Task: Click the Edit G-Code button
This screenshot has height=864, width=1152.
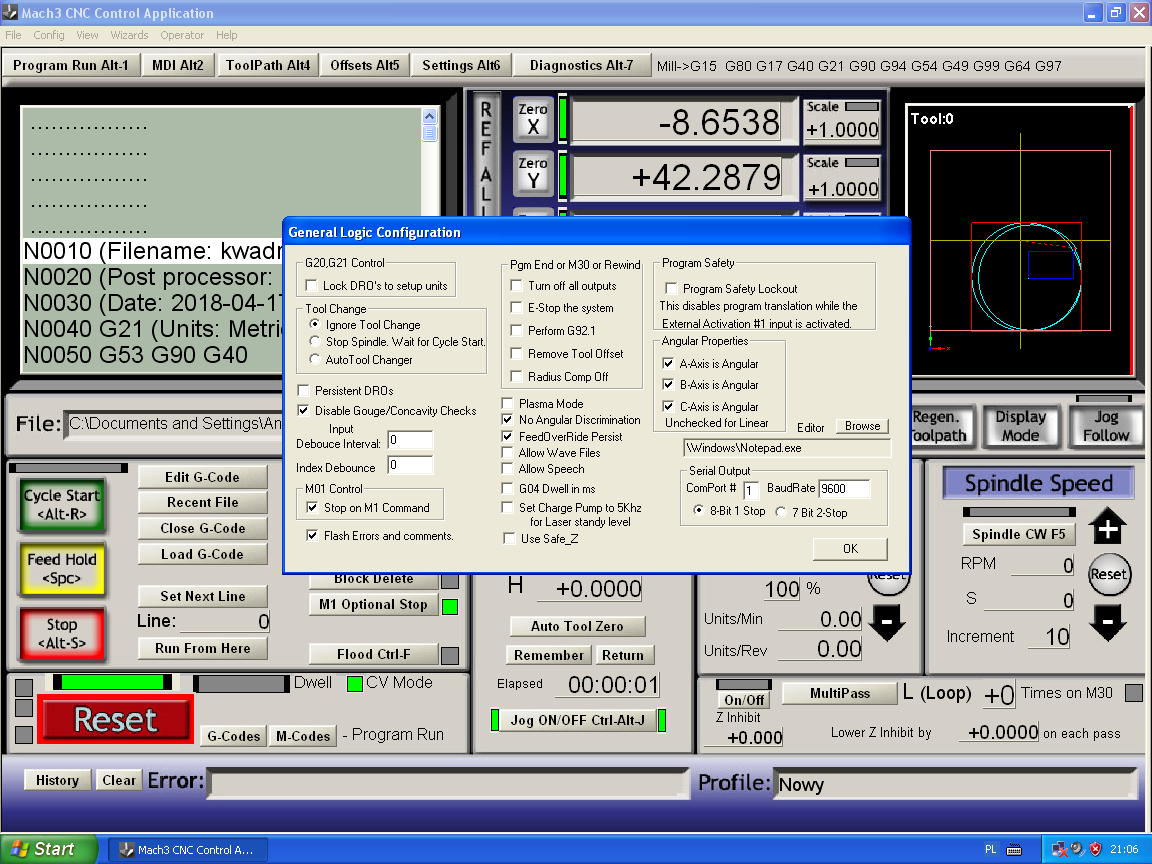Action: (x=202, y=477)
